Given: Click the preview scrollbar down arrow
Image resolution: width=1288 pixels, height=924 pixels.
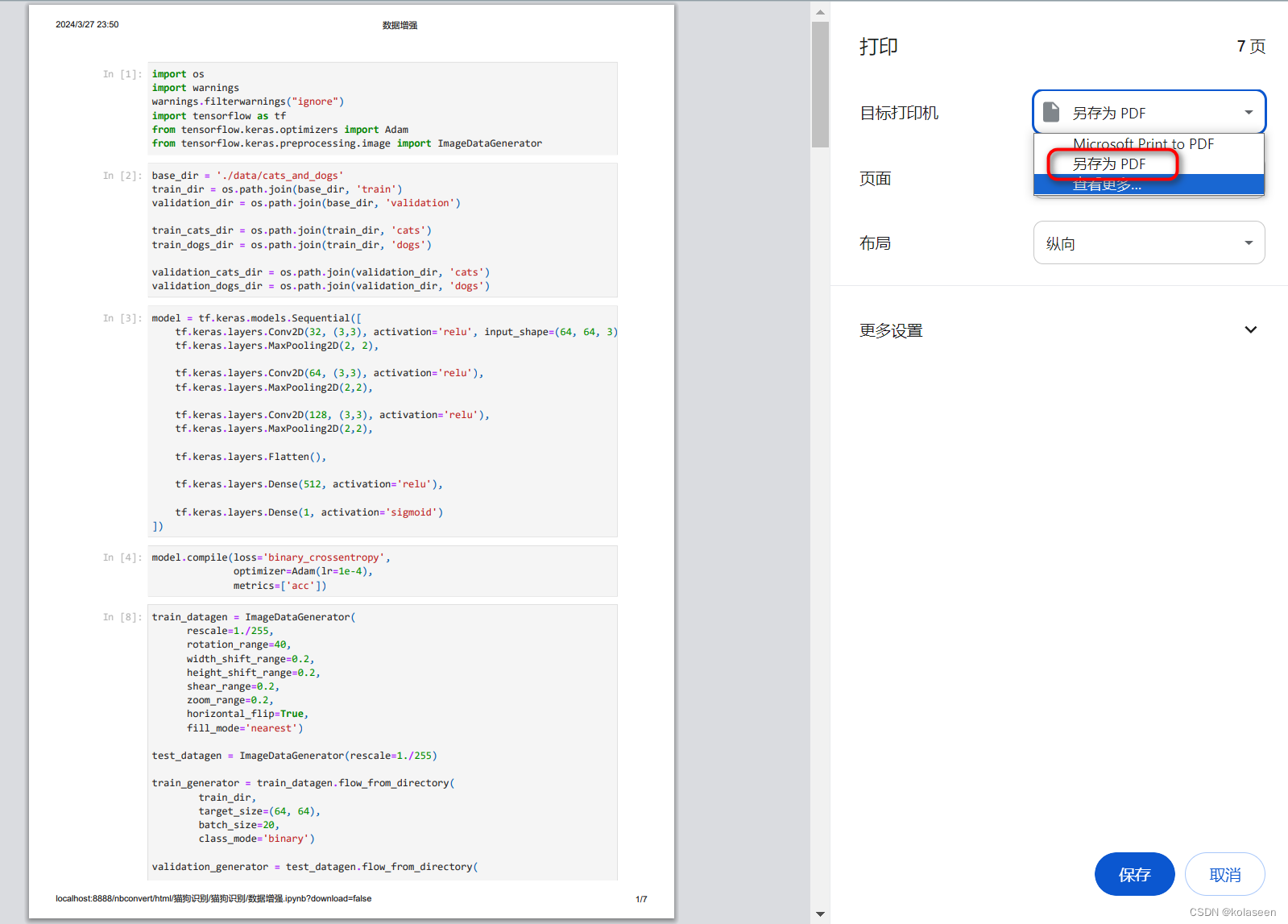Looking at the screenshot, I should (x=820, y=914).
